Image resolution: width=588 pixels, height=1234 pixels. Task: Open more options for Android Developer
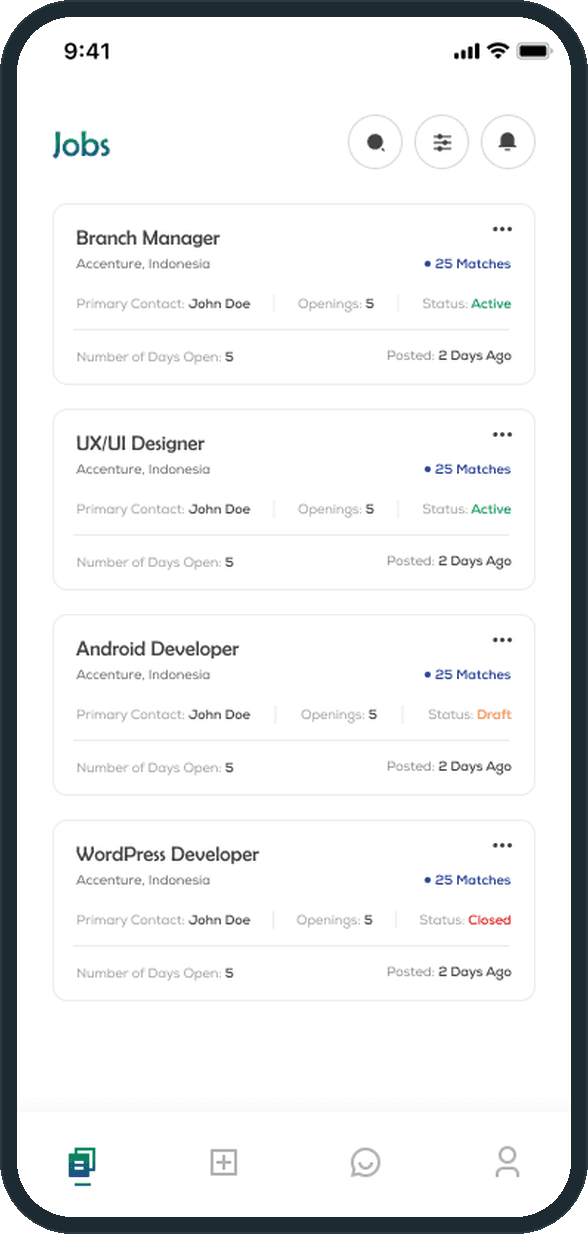pyautogui.click(x=502, y=640)
